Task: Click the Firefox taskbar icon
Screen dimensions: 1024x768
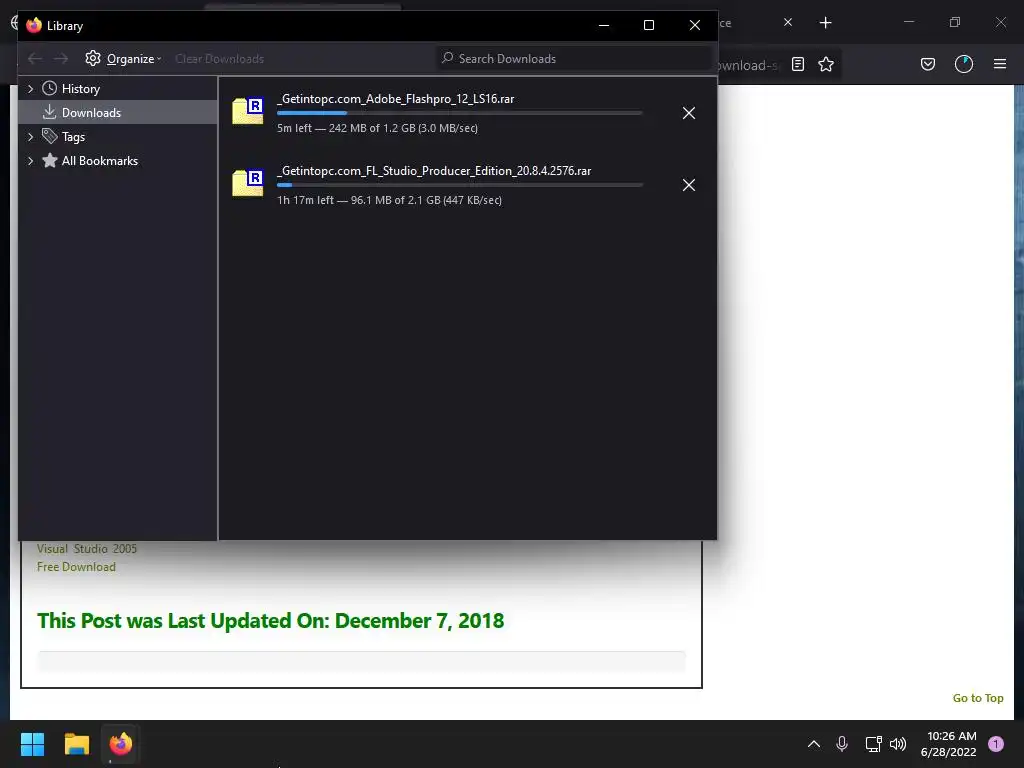Action: [x=120, y=744]
